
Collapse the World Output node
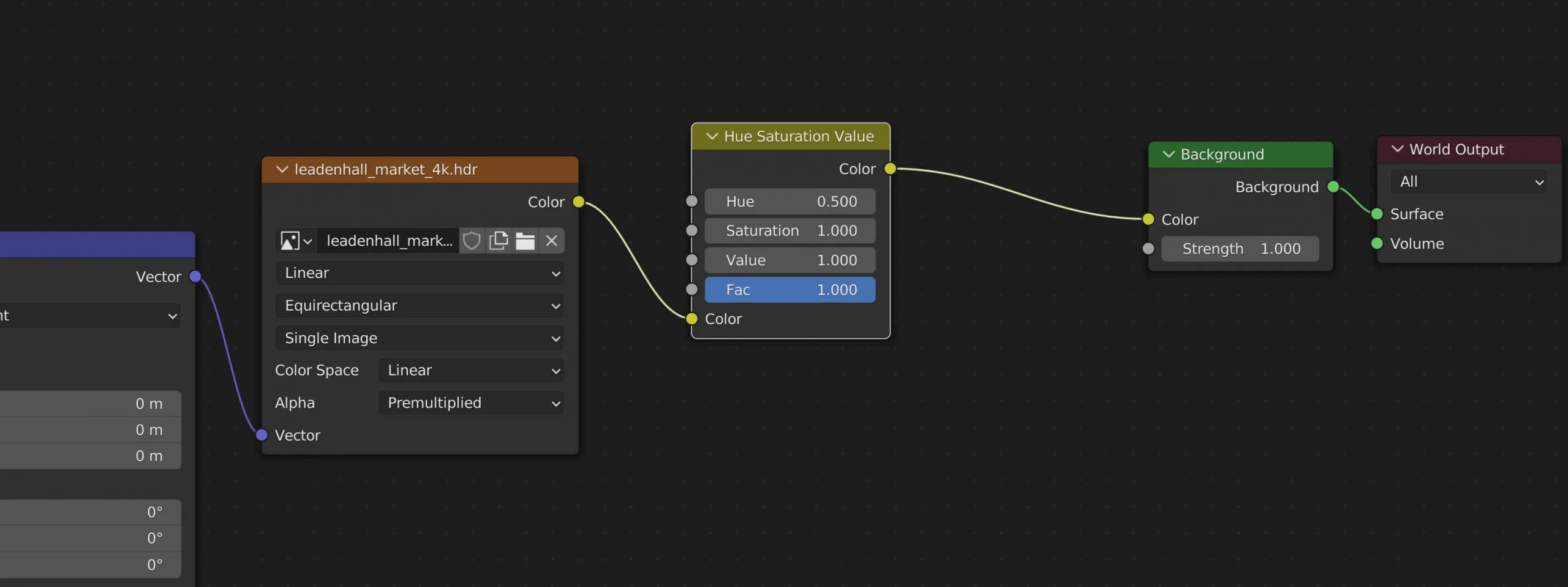1397,149
